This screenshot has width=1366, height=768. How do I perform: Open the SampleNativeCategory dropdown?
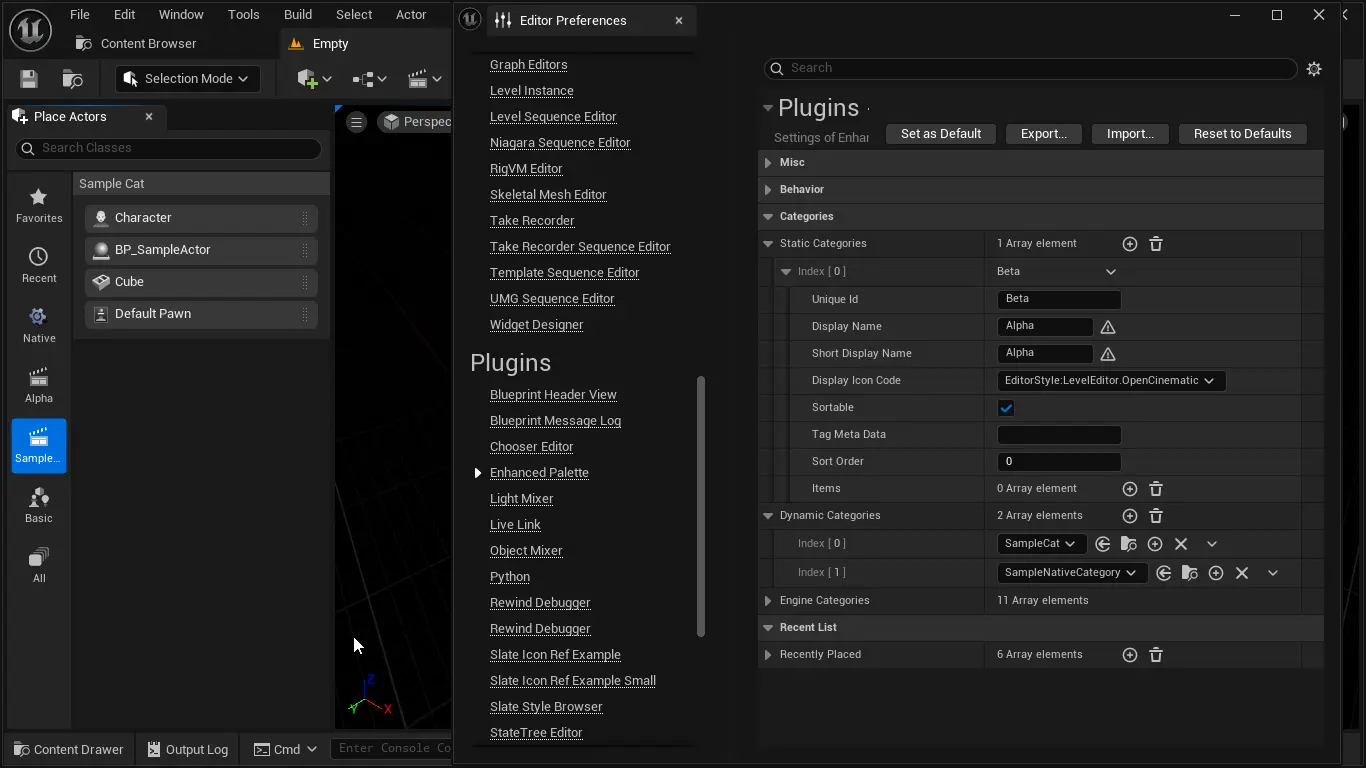(1070, 573)
